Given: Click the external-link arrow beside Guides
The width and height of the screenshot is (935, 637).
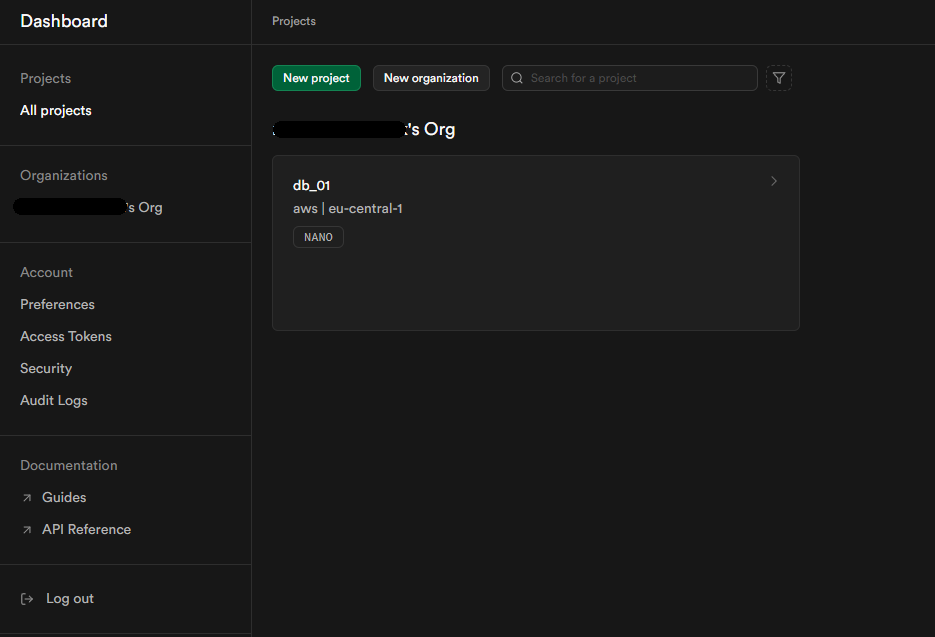Looking at the screenshot, I should [x=26, y=497].
